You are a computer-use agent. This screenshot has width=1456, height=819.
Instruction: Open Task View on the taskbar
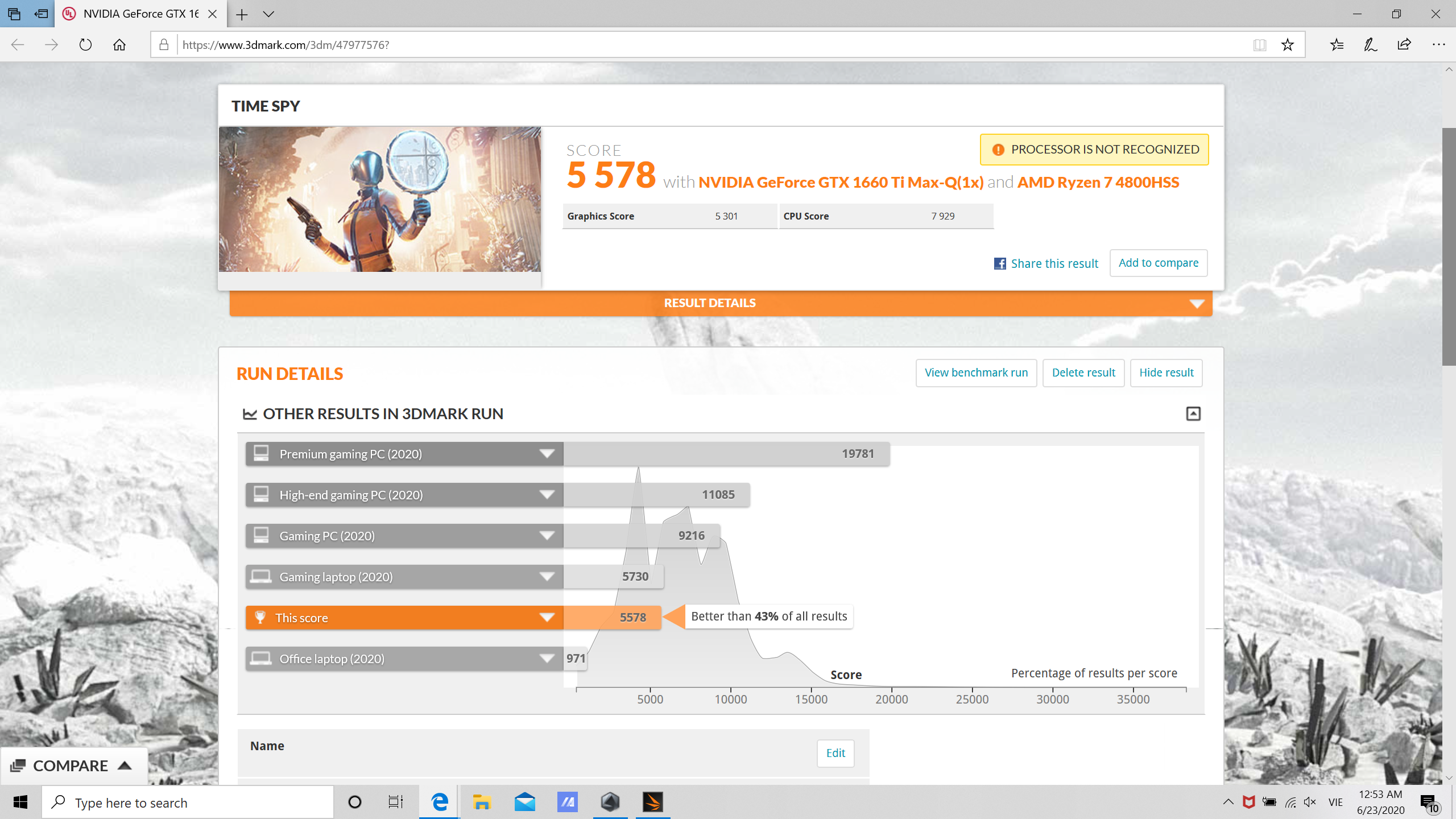pyautogui.click(x=396, y=802)
